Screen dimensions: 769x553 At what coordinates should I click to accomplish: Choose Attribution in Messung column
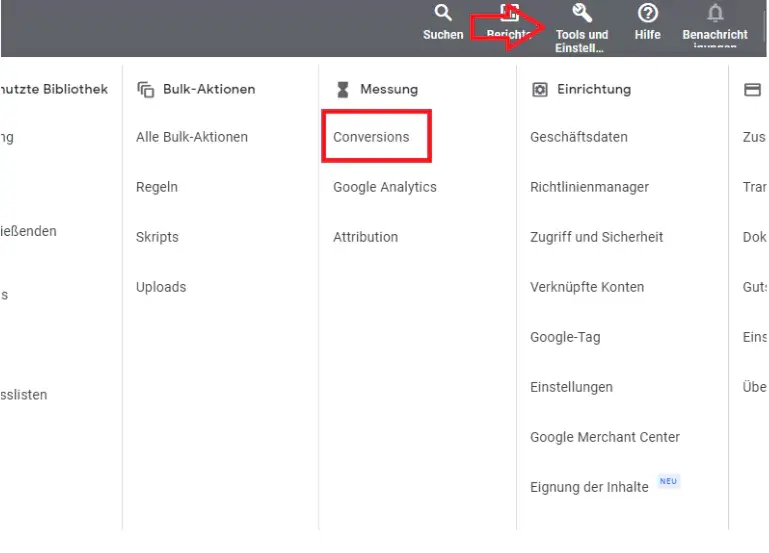tap(365, 237)
